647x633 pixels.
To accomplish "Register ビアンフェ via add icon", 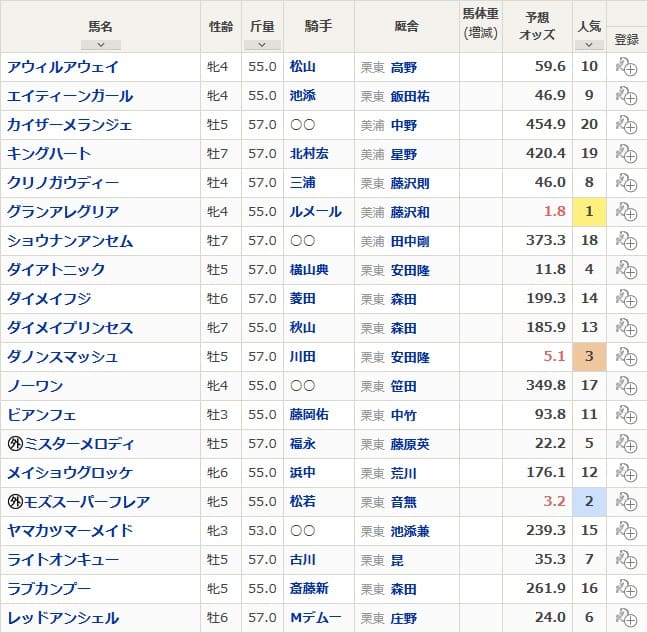I will point(626,415).
